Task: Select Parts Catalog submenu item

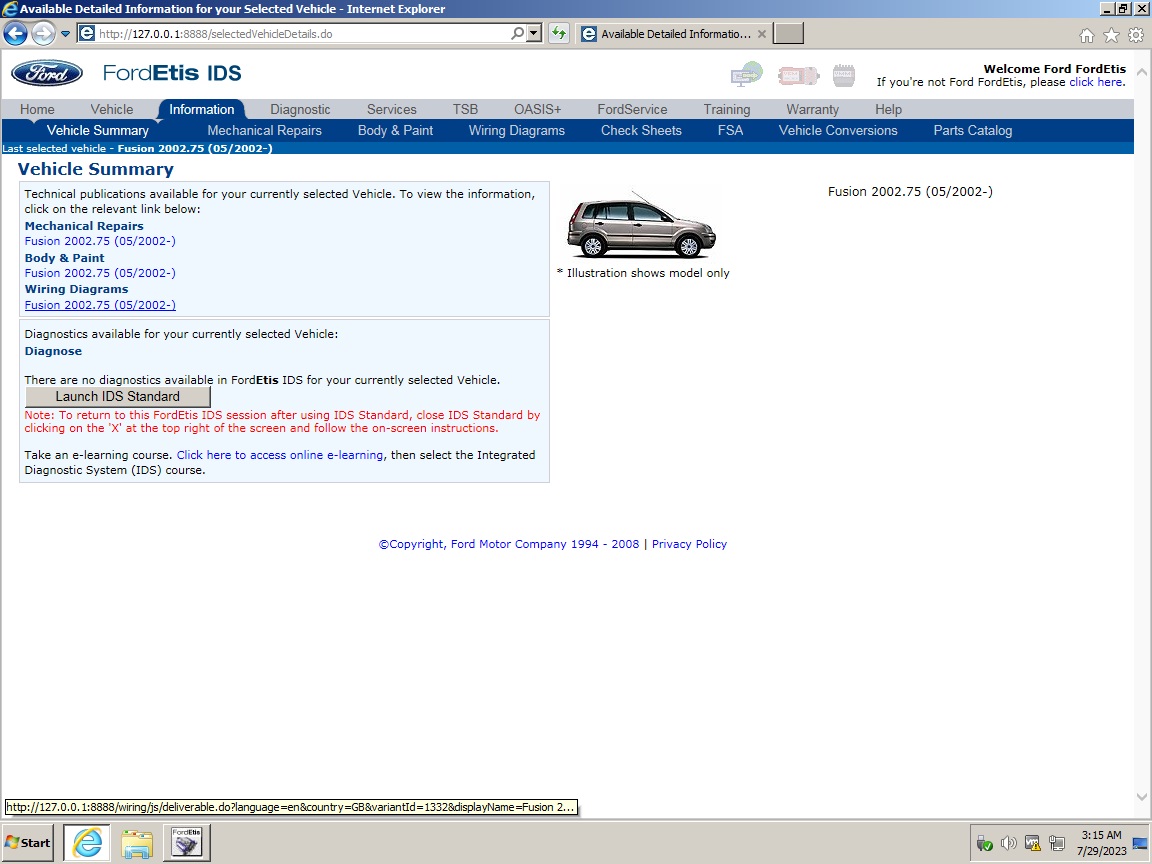Action: point(973,130)
